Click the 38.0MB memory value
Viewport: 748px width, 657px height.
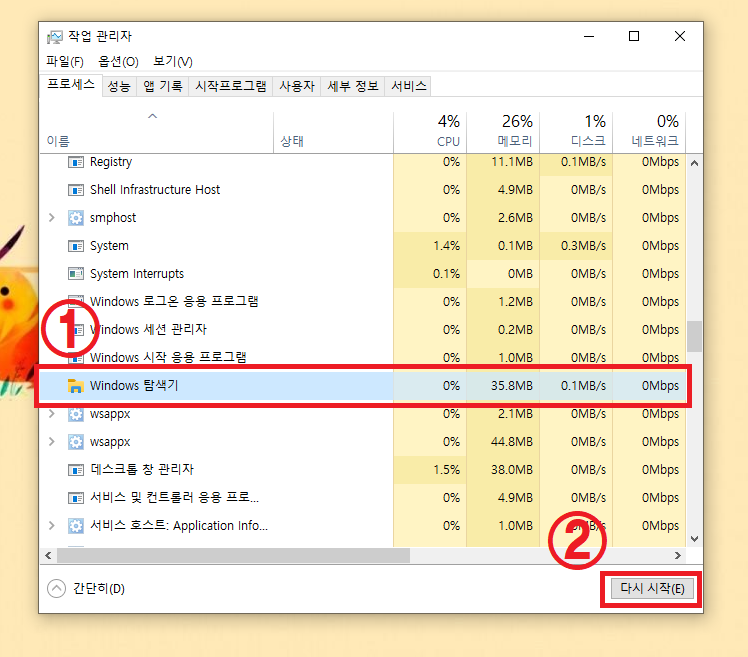[x=511, y=469]
